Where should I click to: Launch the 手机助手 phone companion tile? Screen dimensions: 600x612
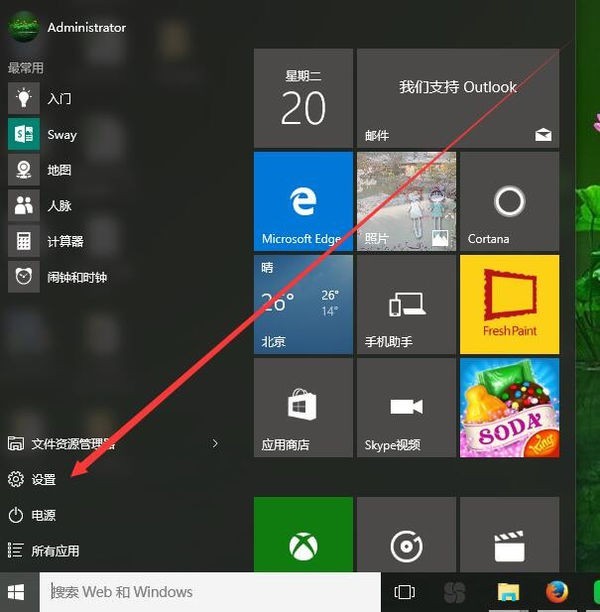pyautogui.click(x=406, y=304)
